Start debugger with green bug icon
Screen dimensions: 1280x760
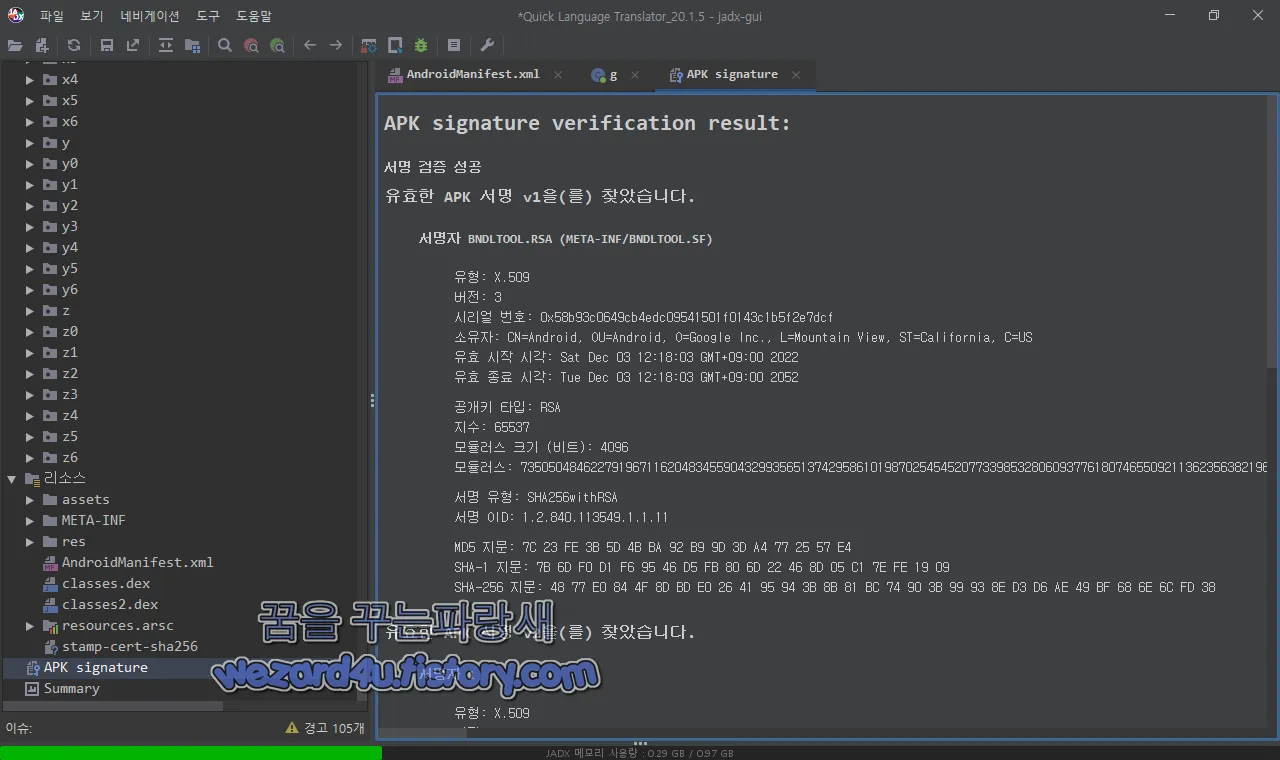coord(421,45)
